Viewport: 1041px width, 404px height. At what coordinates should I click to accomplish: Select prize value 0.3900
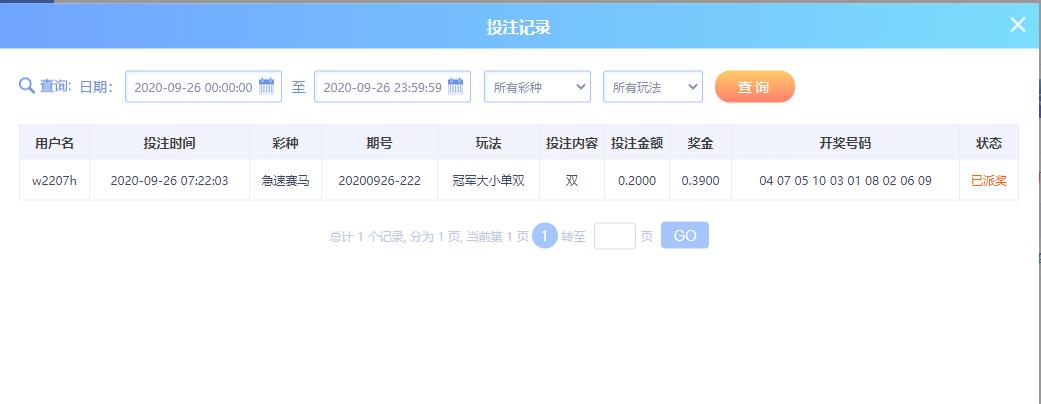click(x=700, y=180)
